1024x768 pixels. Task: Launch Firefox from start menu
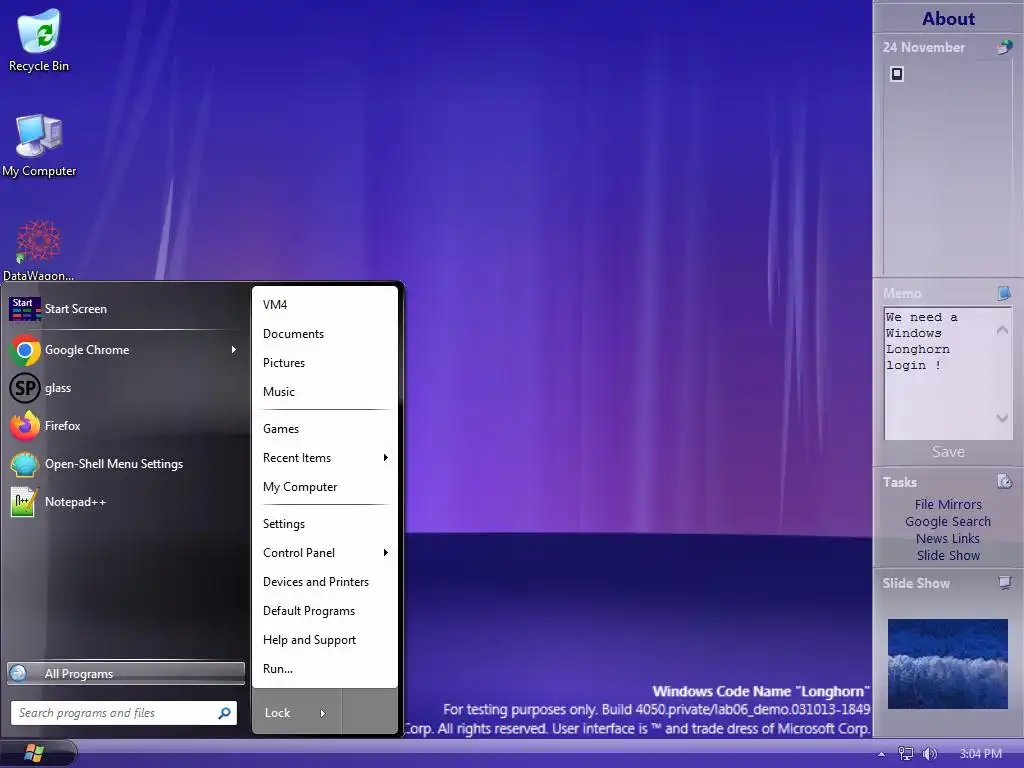point(124,426)
